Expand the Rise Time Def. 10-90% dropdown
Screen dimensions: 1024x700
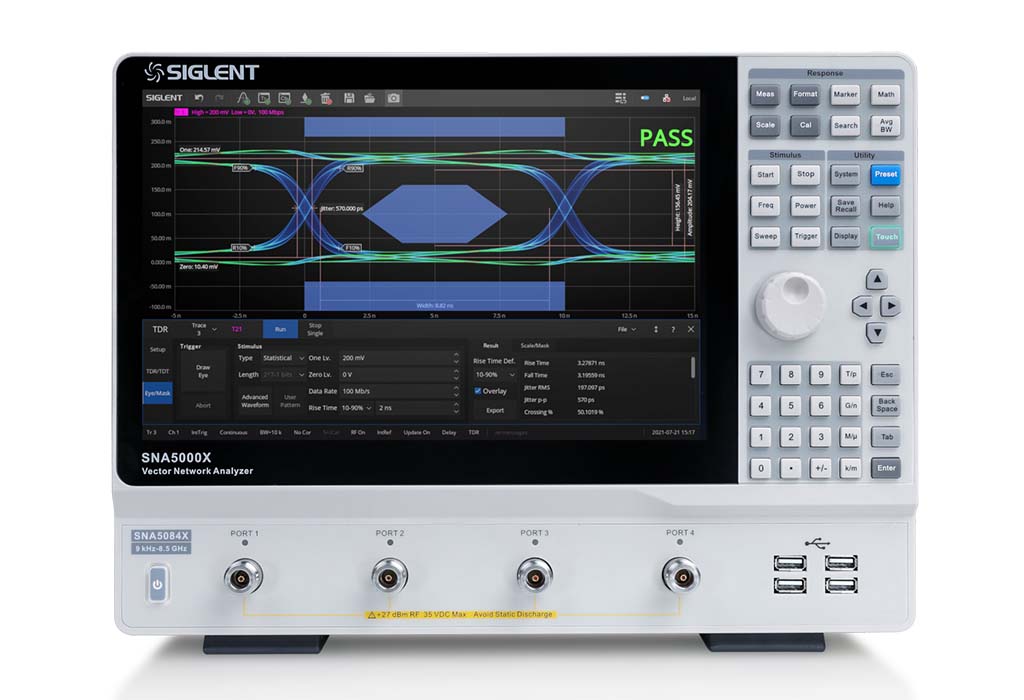494,375
